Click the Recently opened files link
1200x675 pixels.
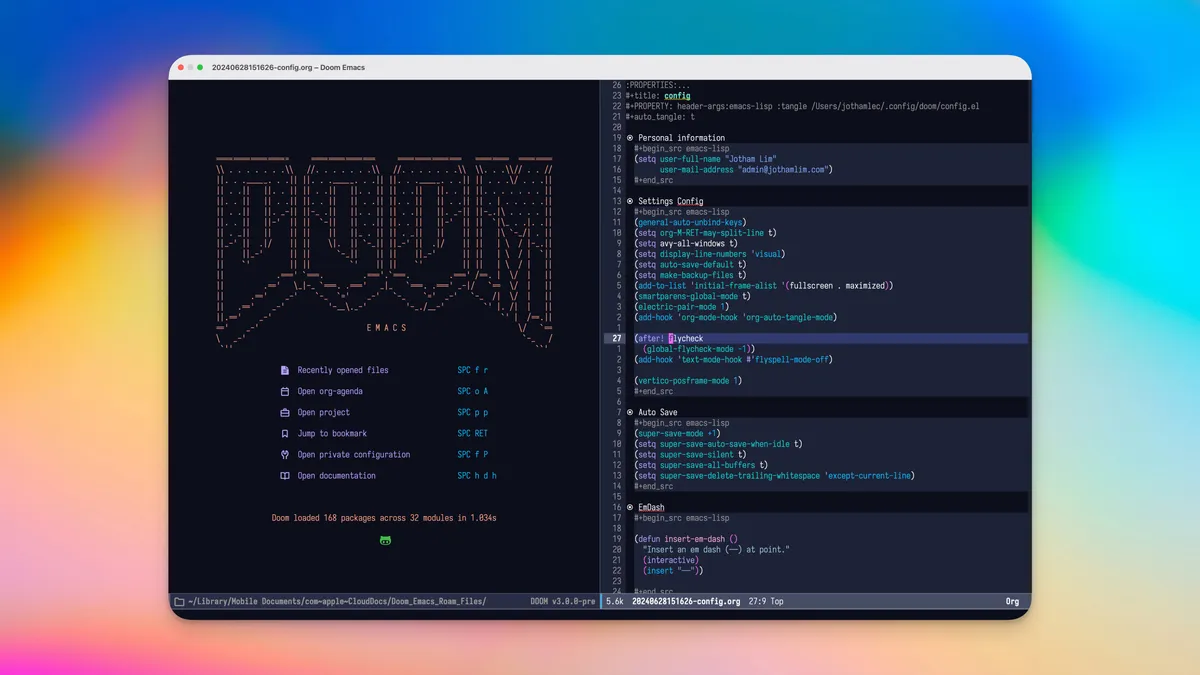(341, 369)
